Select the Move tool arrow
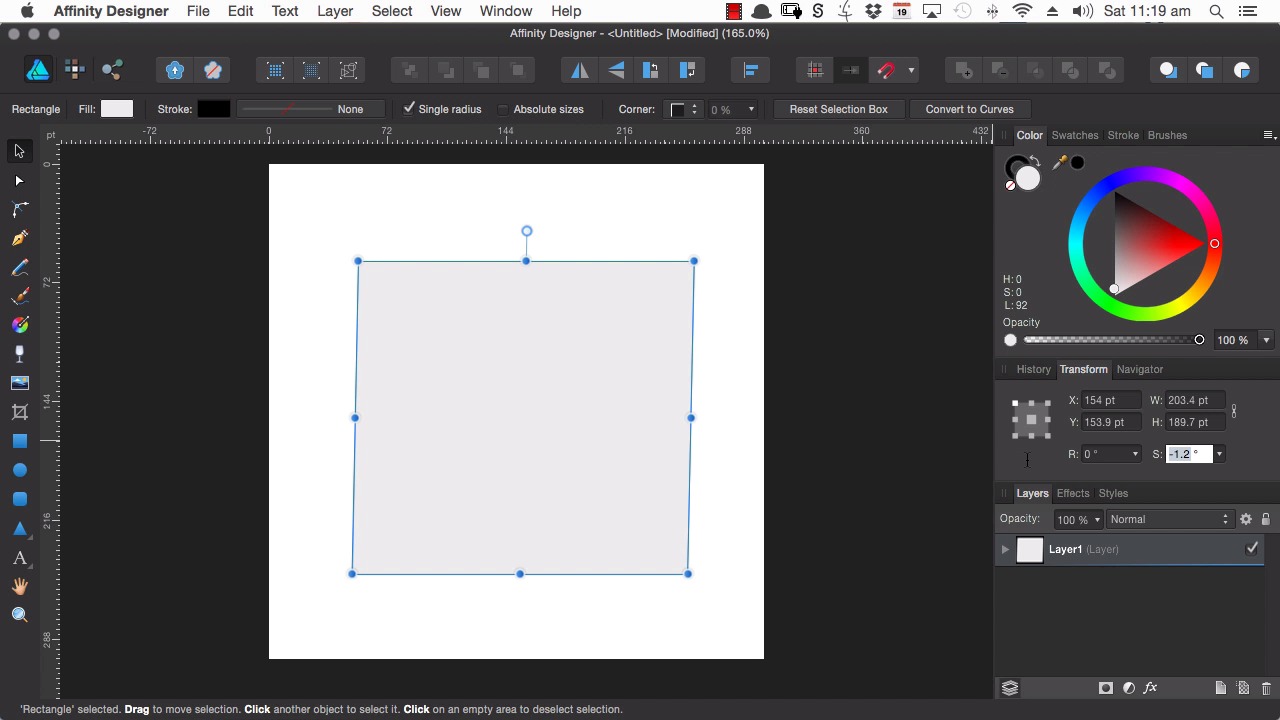Screen dimensions: 1280x720 19,151
